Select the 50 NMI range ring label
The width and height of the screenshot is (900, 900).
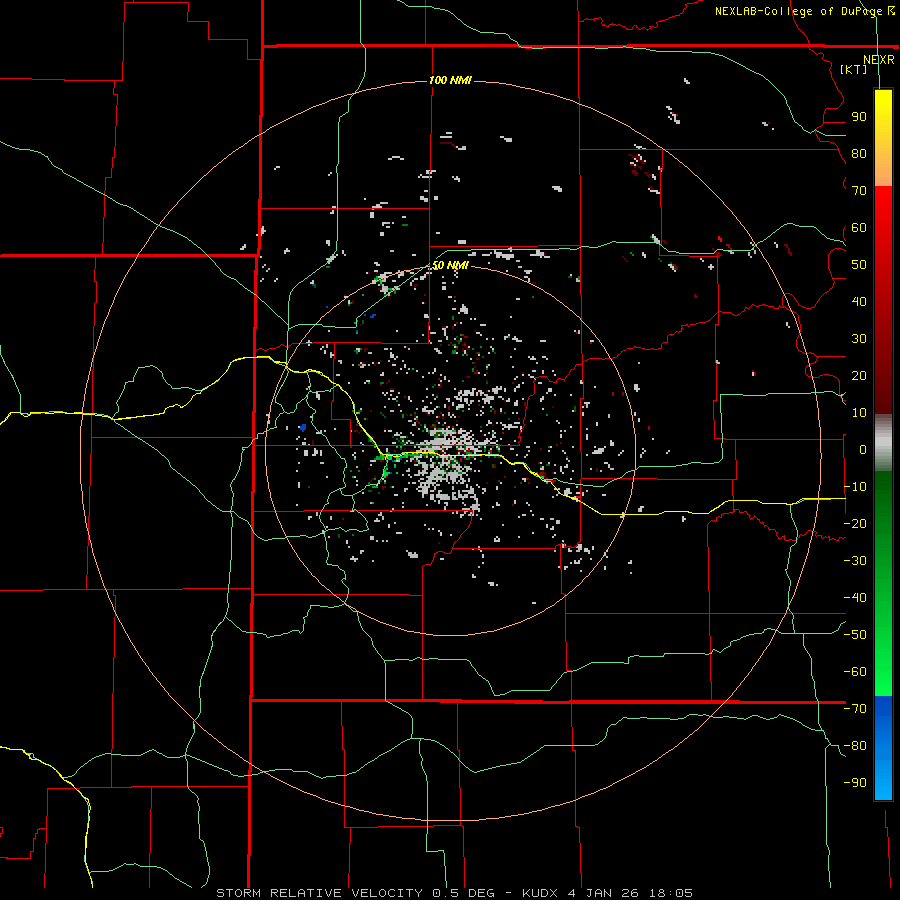tap(450, 265)
